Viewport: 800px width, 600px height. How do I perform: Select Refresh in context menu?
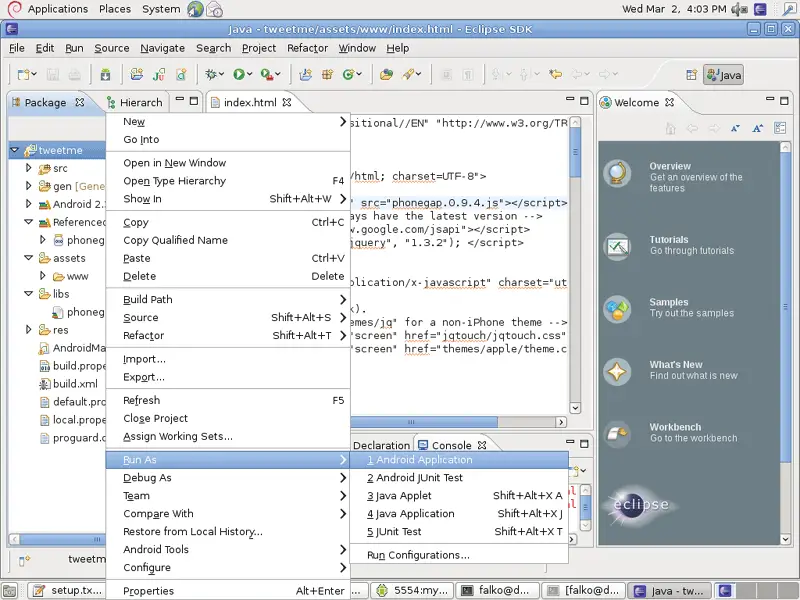(x=228, y=401)
